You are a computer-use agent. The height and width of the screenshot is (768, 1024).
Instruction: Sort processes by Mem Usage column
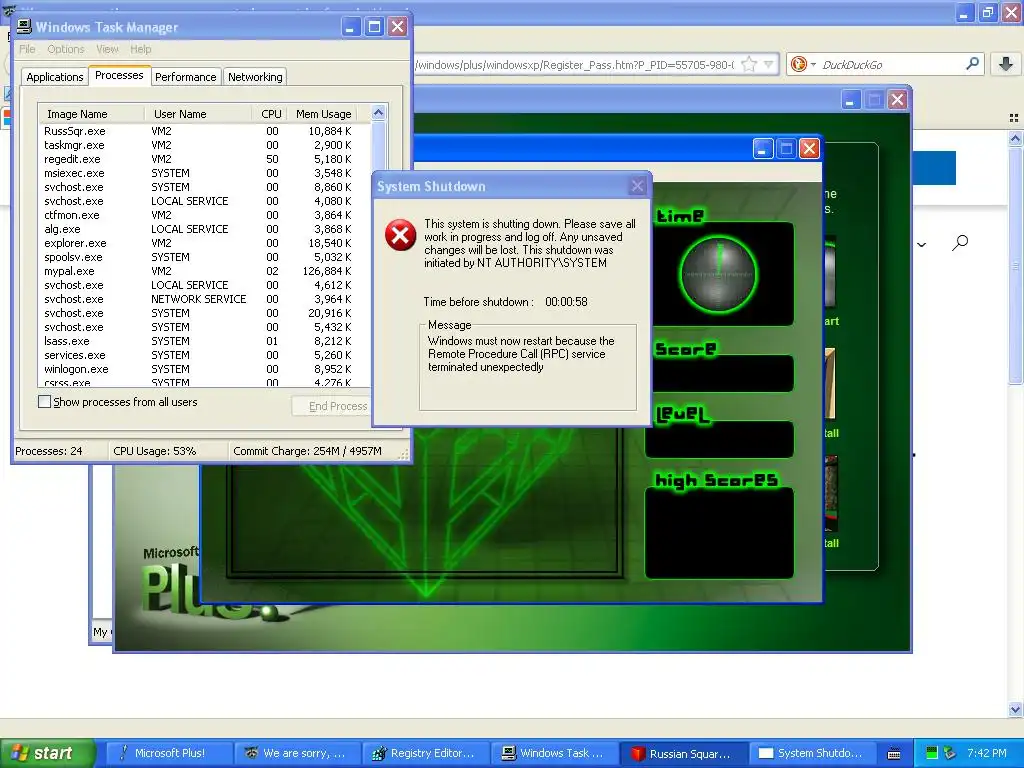click(x=323, y=114)
